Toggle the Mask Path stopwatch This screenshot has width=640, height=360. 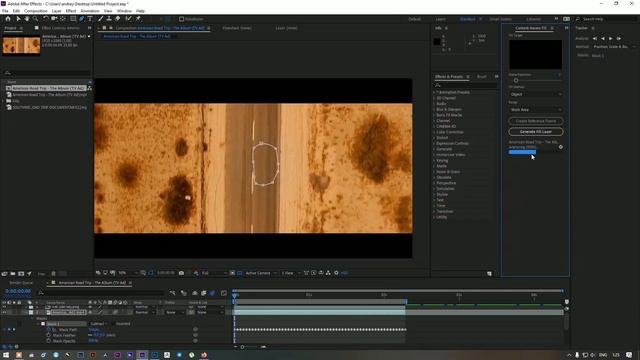click(x=49, y=329)
